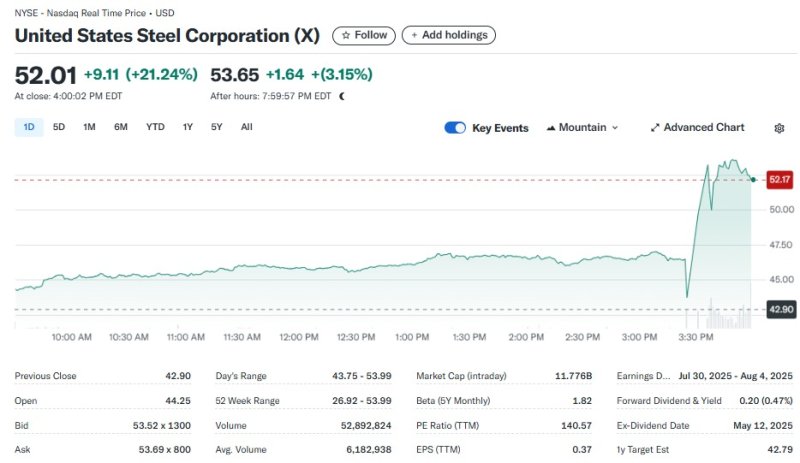This screenshot has width=800, height=463.
Task: Click the Add holdings button
Action: (448, 35)
